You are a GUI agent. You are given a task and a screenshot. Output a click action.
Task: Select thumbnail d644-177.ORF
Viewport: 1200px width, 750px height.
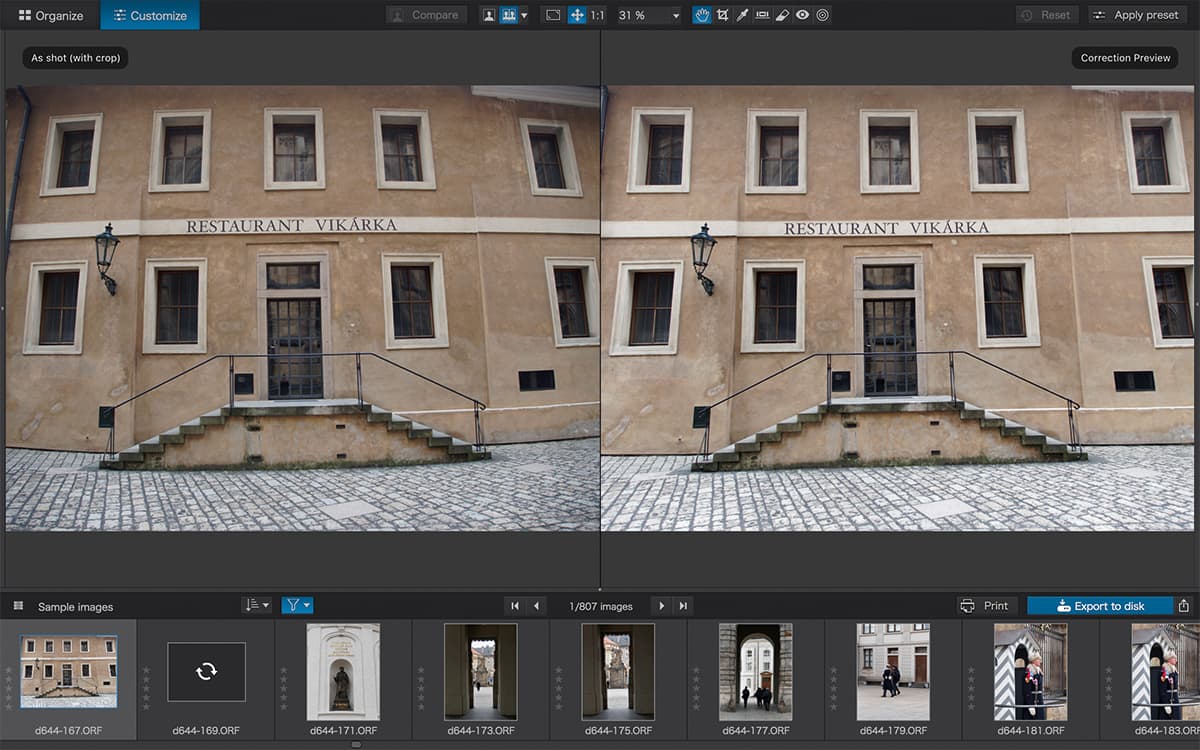(x=756, y=672)
